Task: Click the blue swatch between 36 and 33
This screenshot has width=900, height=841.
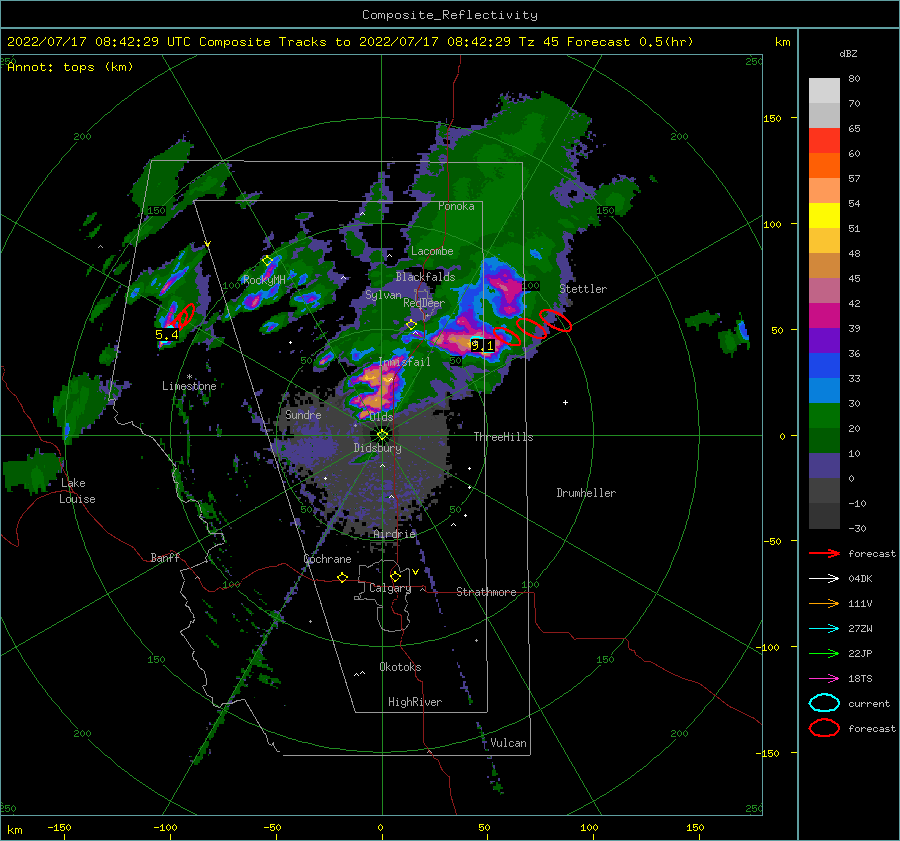Action: [824, 366]
